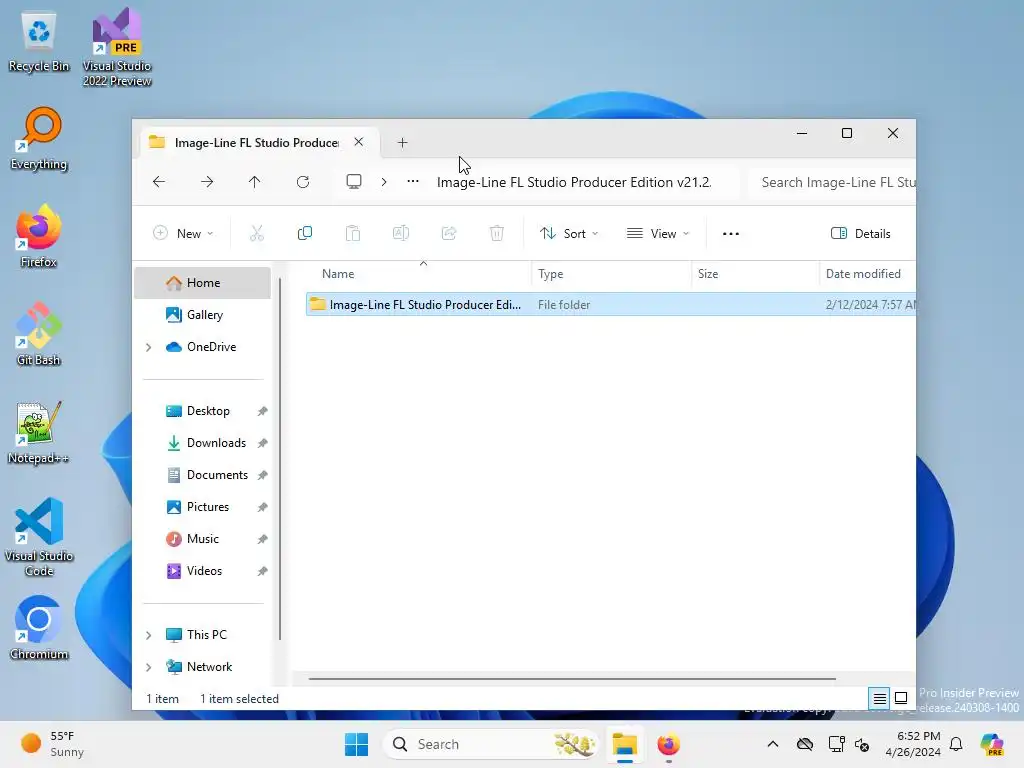Select Image-Line FL Studio Producer Edi... folder row
This screenshot has width=1024, height=768.
pyautogui.click(x=611, y=305)
